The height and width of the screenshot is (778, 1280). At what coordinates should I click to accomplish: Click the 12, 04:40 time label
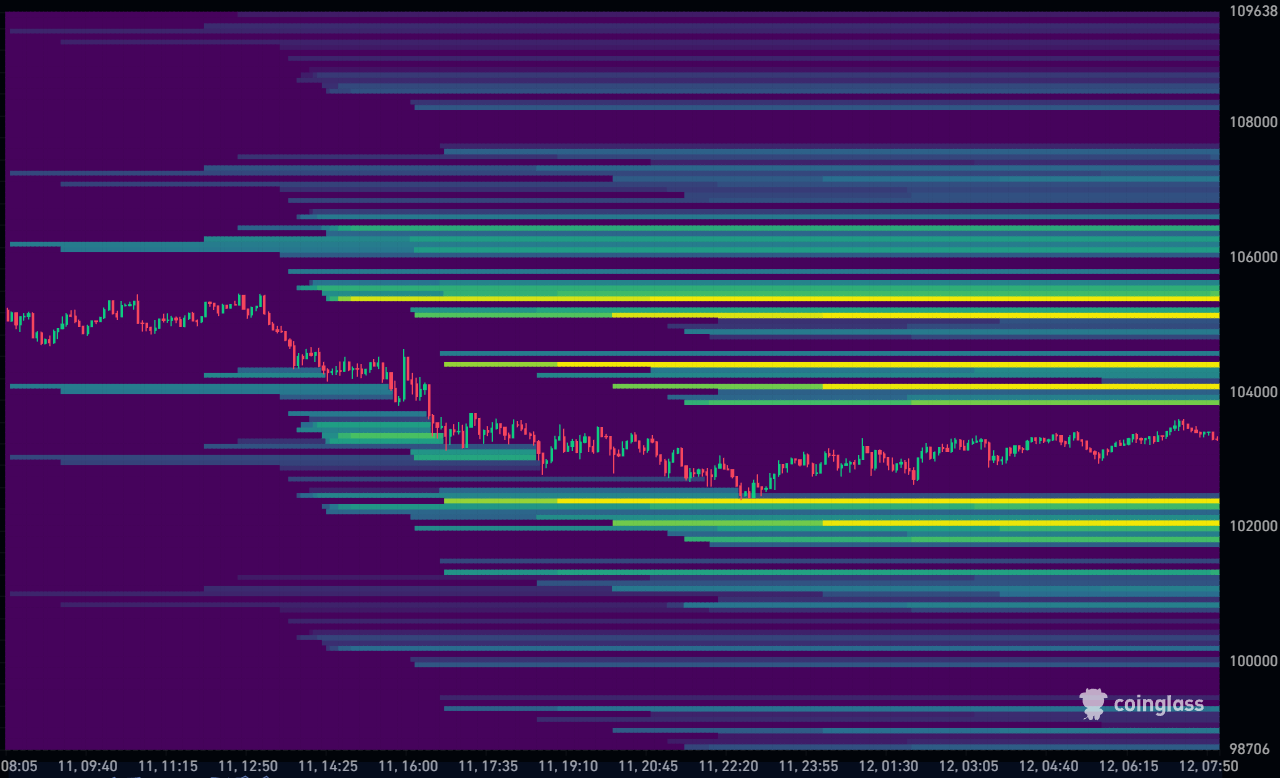pos(1048,766)
